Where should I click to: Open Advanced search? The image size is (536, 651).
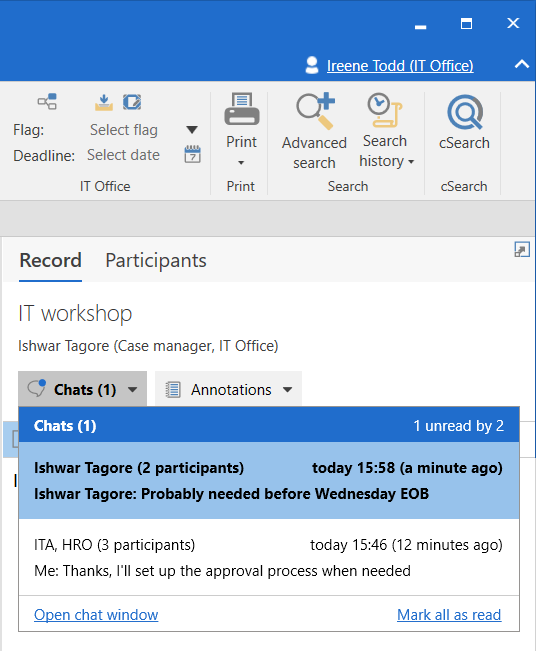point(315,131)
